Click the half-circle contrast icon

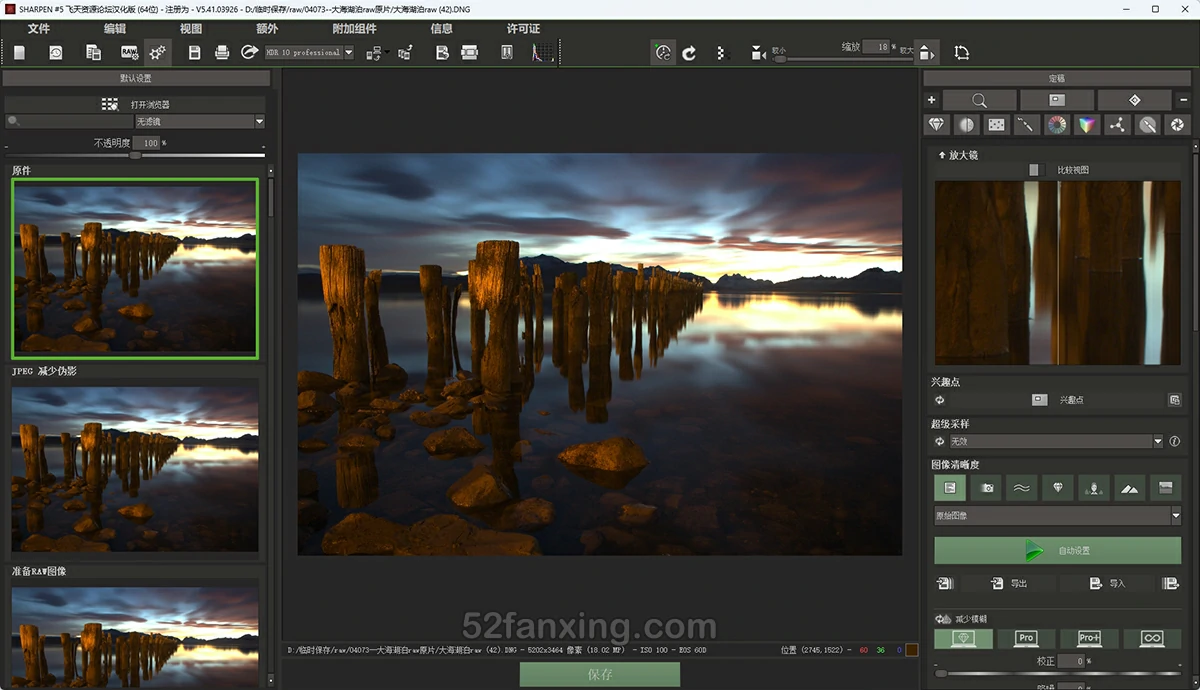(967, 125)
